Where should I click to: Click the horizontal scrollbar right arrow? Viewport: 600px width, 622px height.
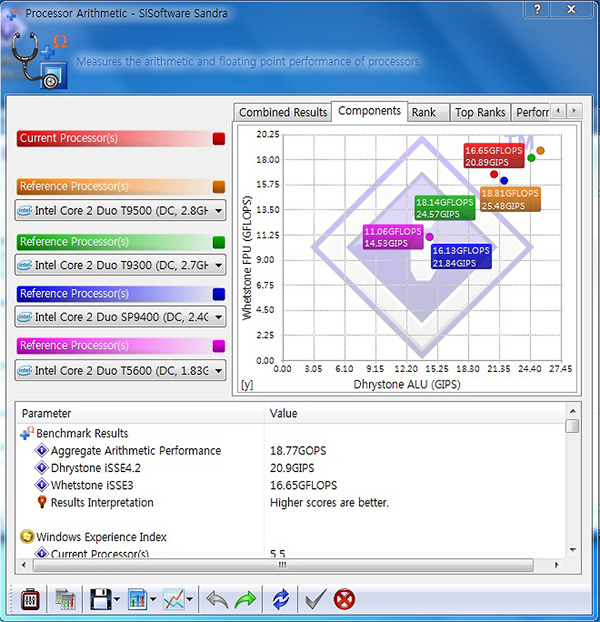(x=556, y=564)
